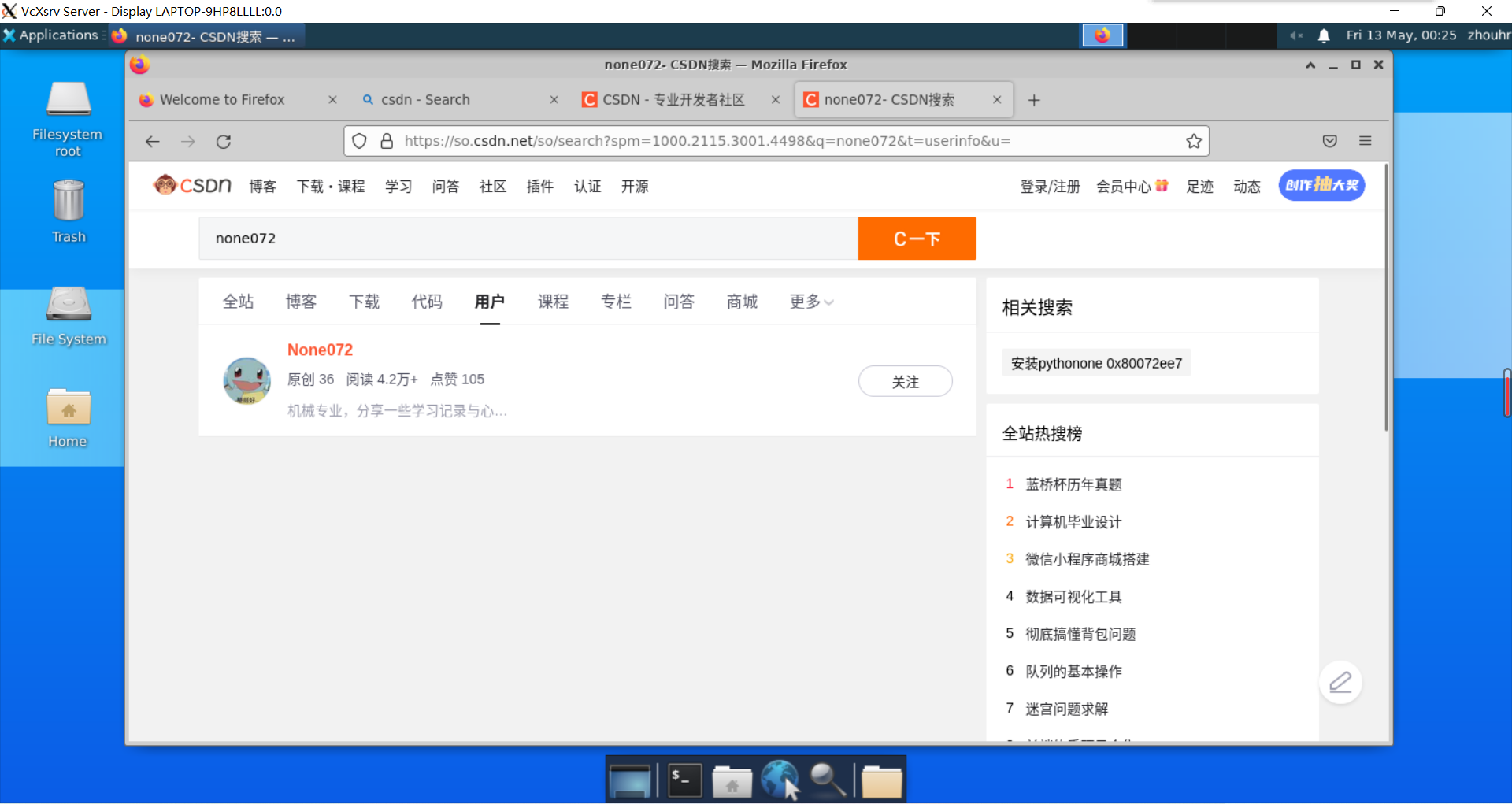Screen dimensions: 1512x804
Task: Click 开源 in CSDN navigation
Action: [635, 187]
